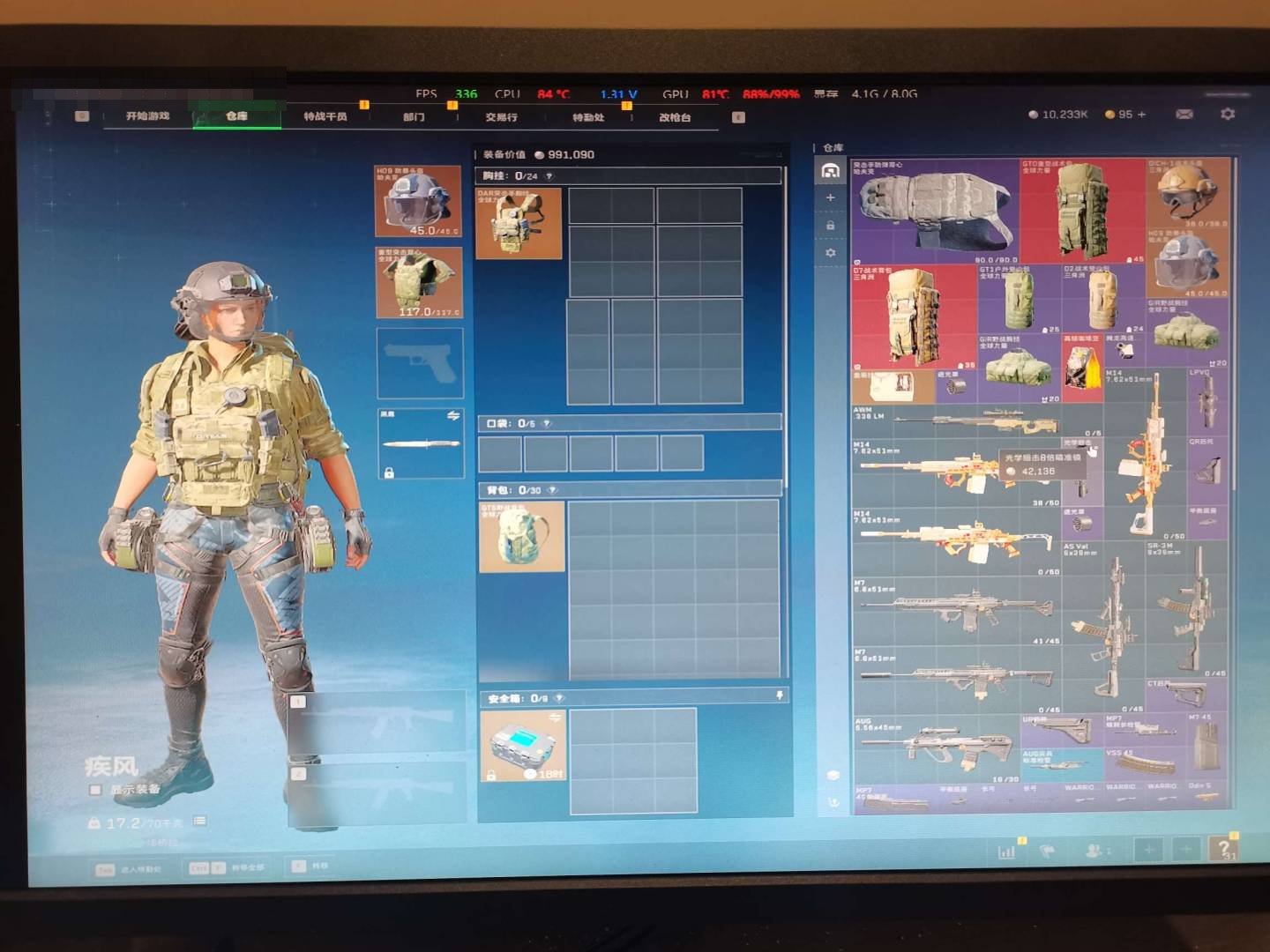
Task: Open the help question-mark button
Action: pos(1224,850)
